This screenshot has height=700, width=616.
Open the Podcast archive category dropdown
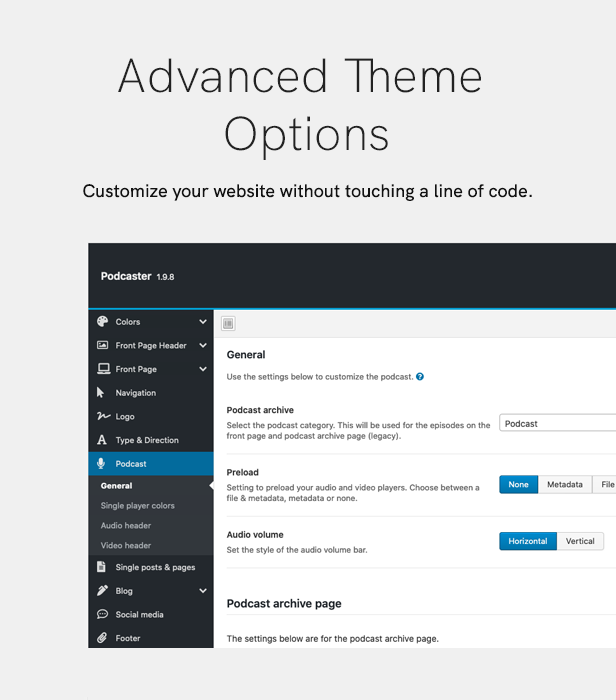pos(558,423)
